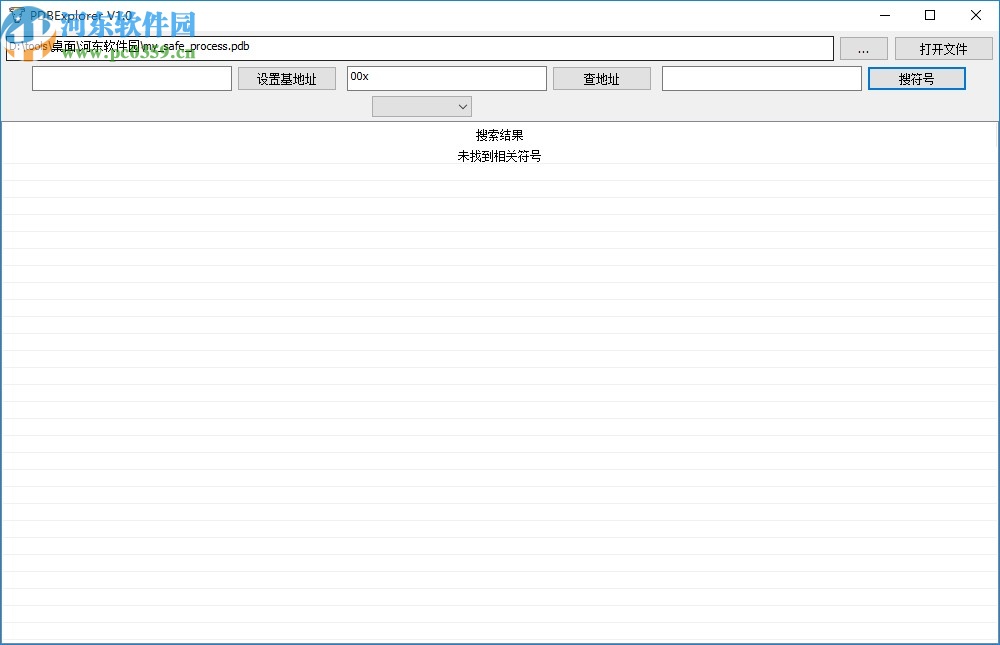Click the symbol search input field
The width and height of the screenshot is (1000, 645).
click(761, 77)
